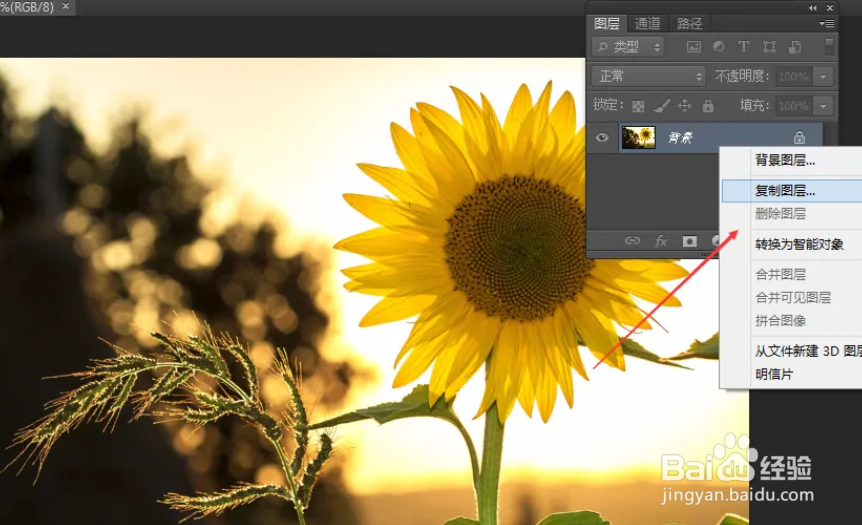Lock transparent pixels checkerboard icon
862x525 pixels.
click(x=638, y=106)
